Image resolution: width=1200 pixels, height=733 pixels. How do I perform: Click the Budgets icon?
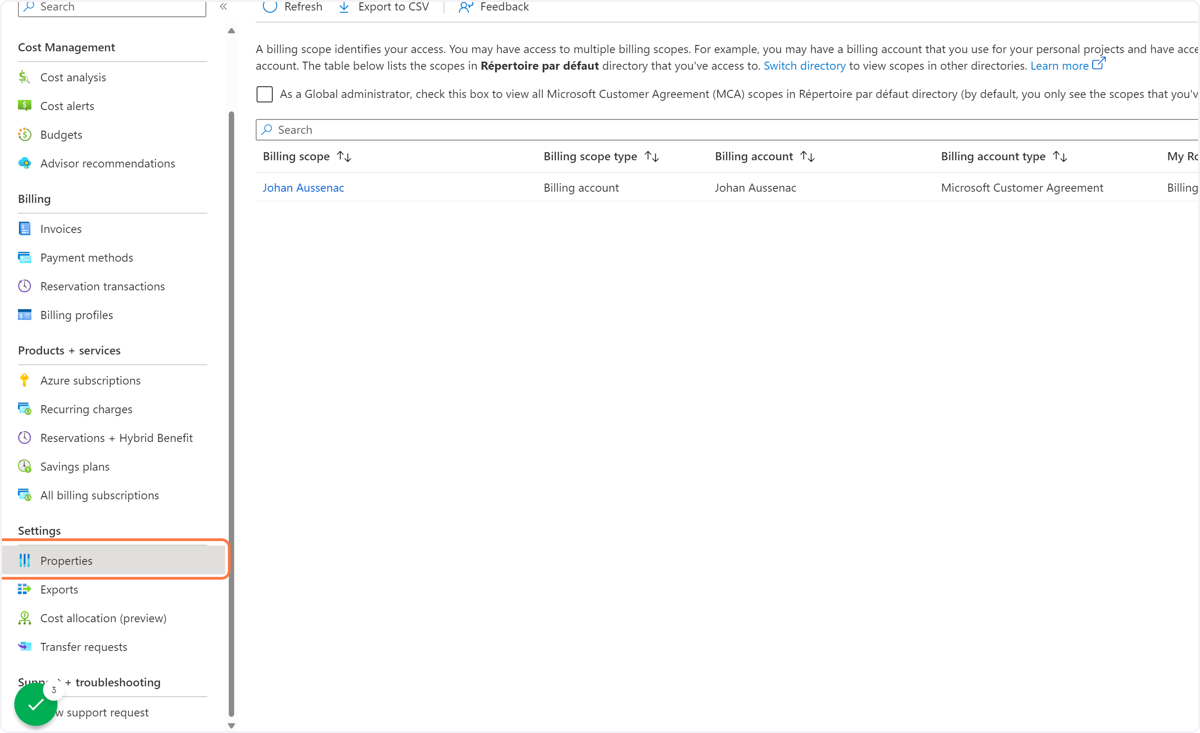(25, 134)
